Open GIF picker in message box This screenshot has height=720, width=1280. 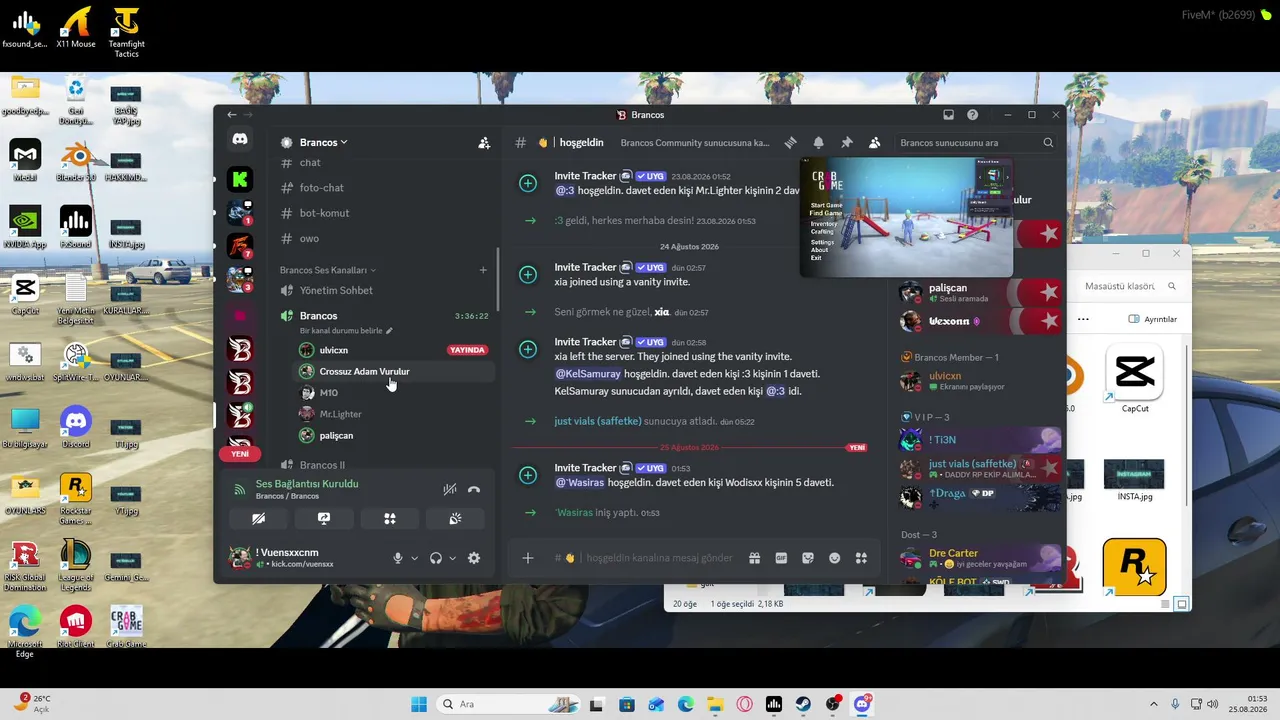781,558
